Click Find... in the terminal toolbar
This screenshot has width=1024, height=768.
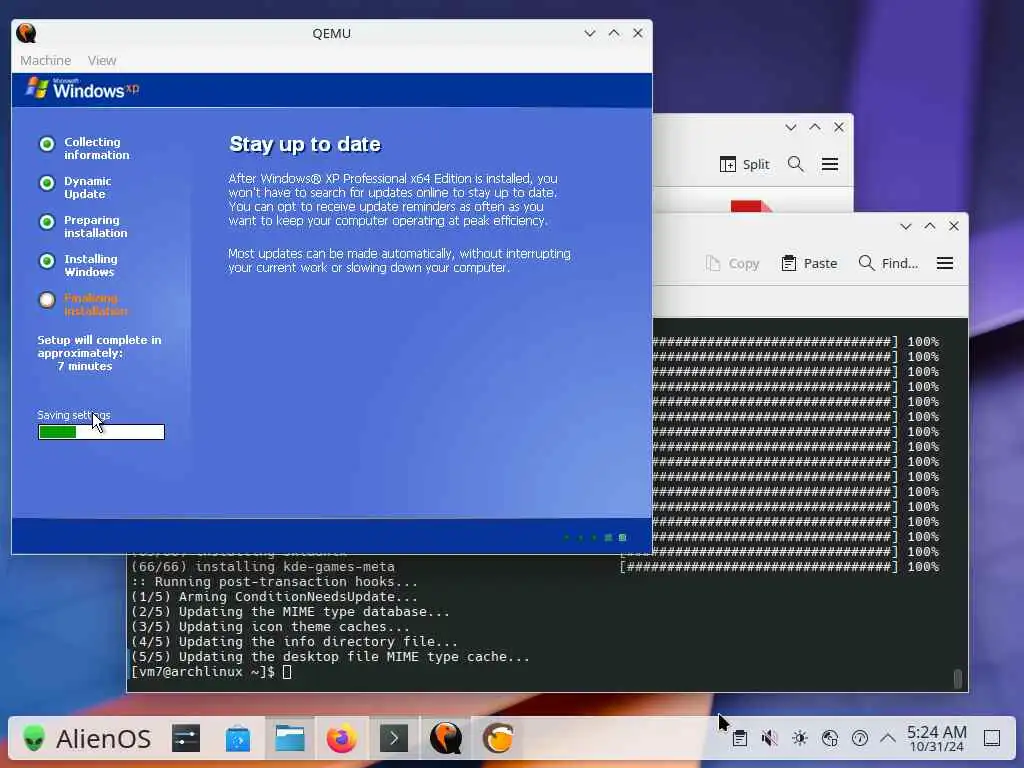888,263
